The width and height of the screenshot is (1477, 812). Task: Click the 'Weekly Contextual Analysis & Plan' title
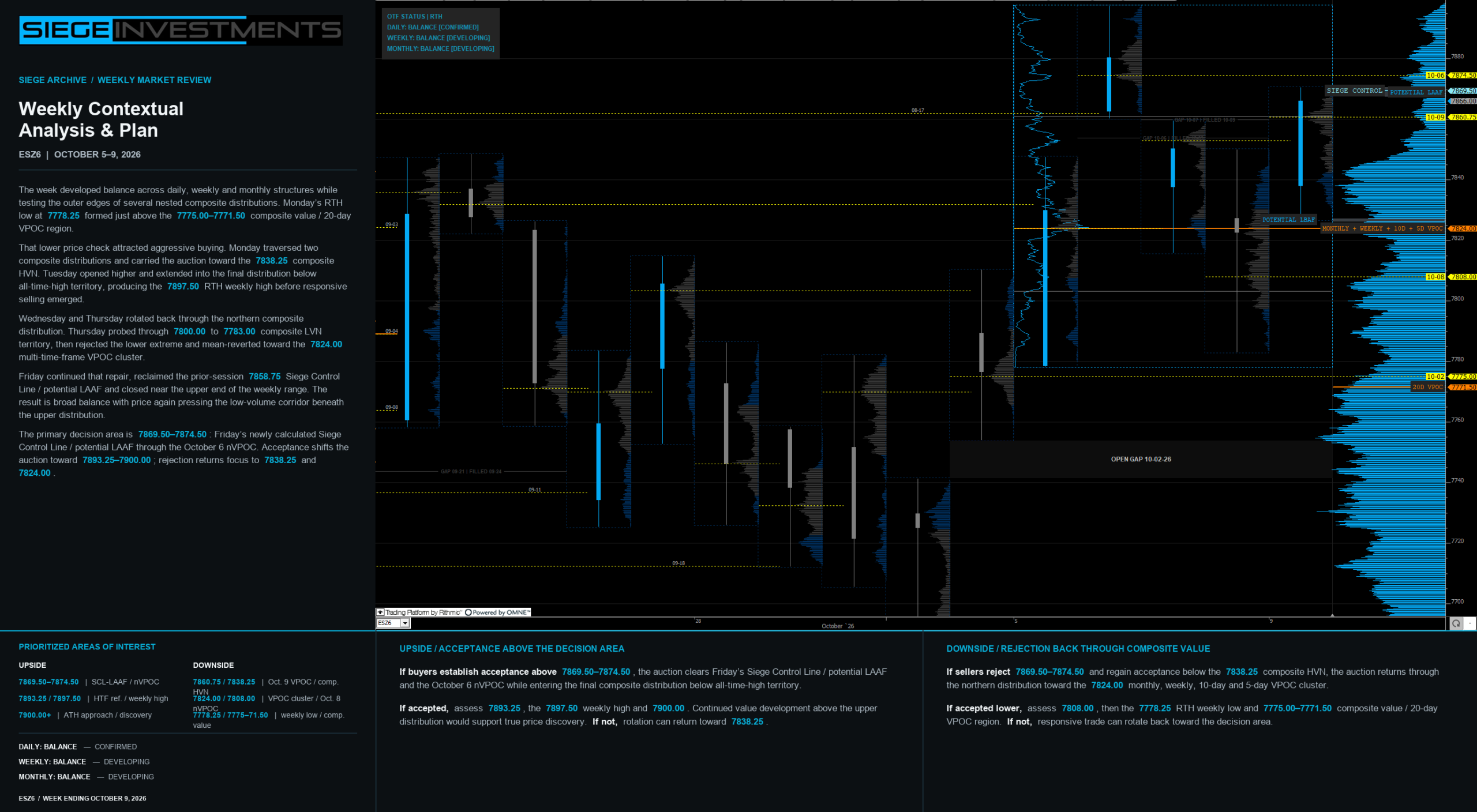[x=101, y=119]
